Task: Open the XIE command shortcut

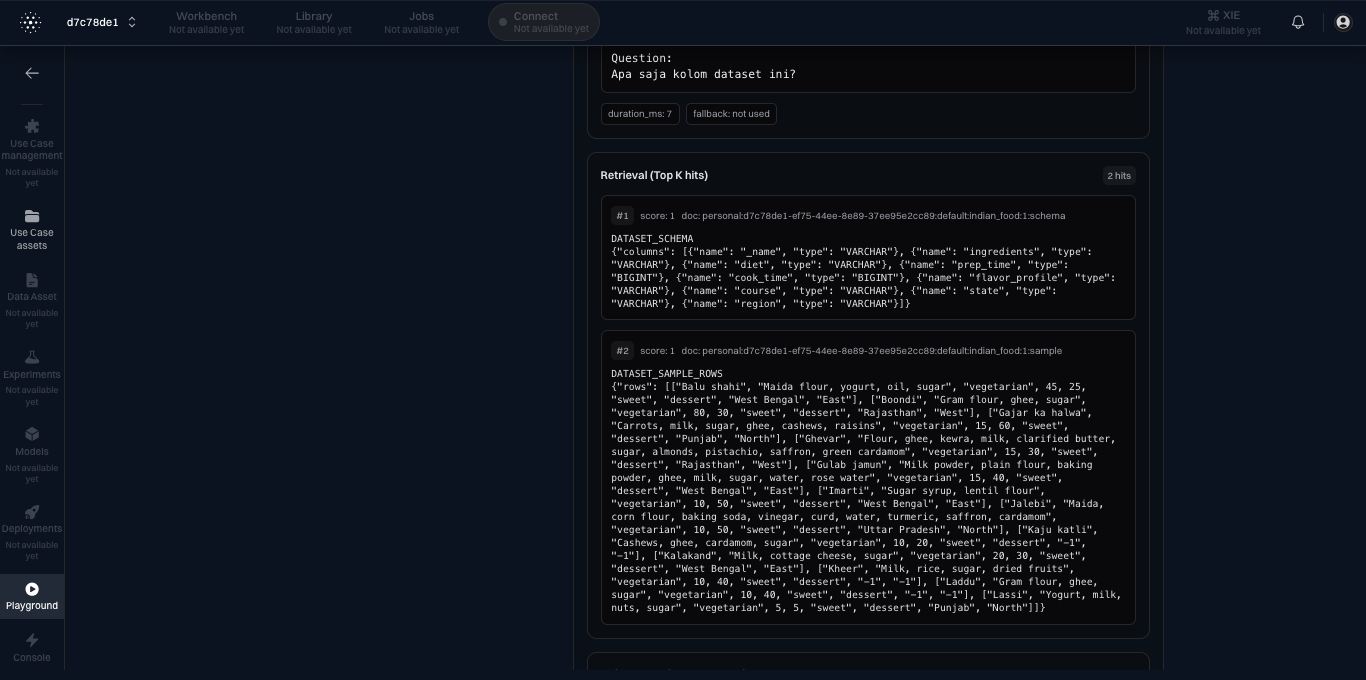Action: tap(1223, 22)
